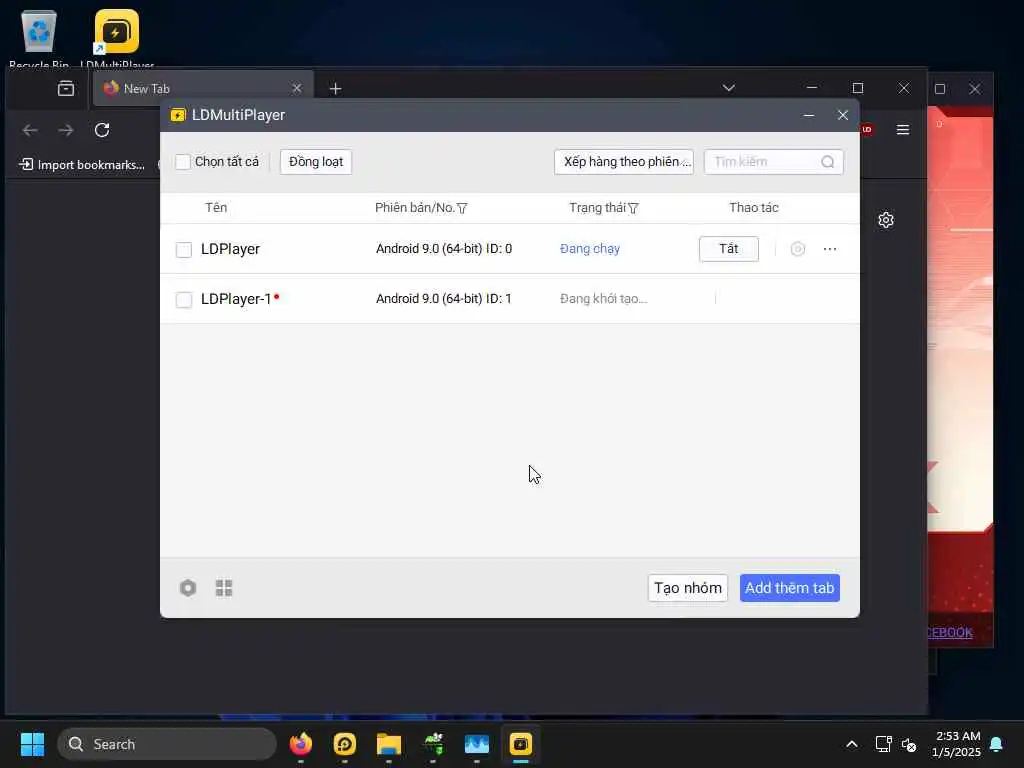Click the record icon in LDPlayer row

797,249
